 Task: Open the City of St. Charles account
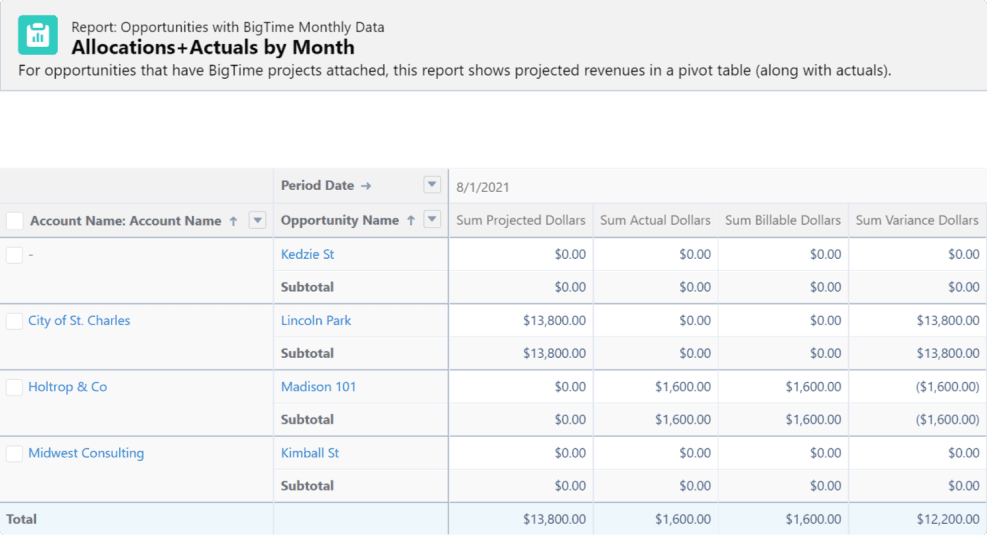pyautogui.click(x=79, y=320)
